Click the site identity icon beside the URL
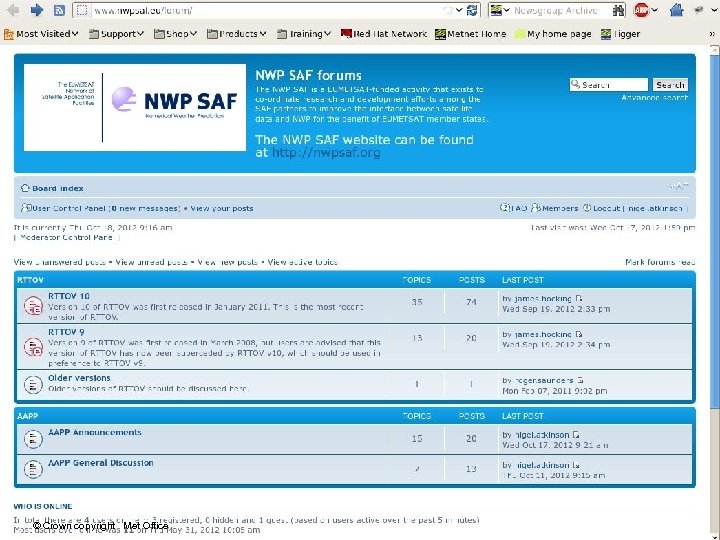The width and height of the screenshot is (720, 540). pyautogui.click(x=81, y=10)
